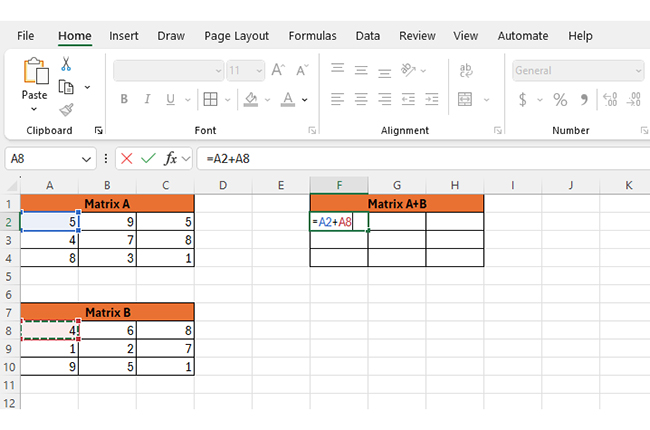650x430 pixels.
Task: Toggle Italic formatting
Action: click(148, 99)
